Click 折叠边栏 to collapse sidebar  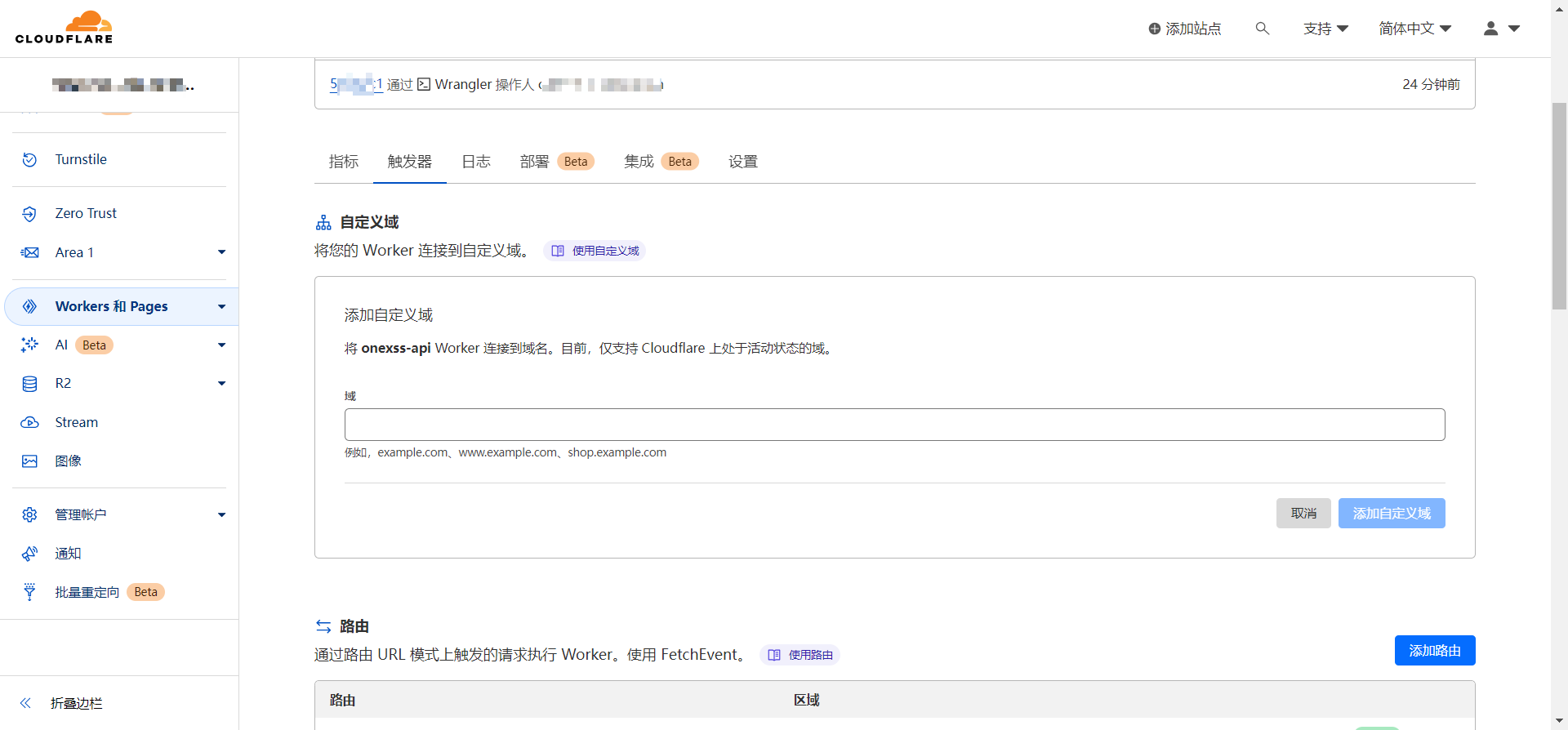click(x=77, y=703)
